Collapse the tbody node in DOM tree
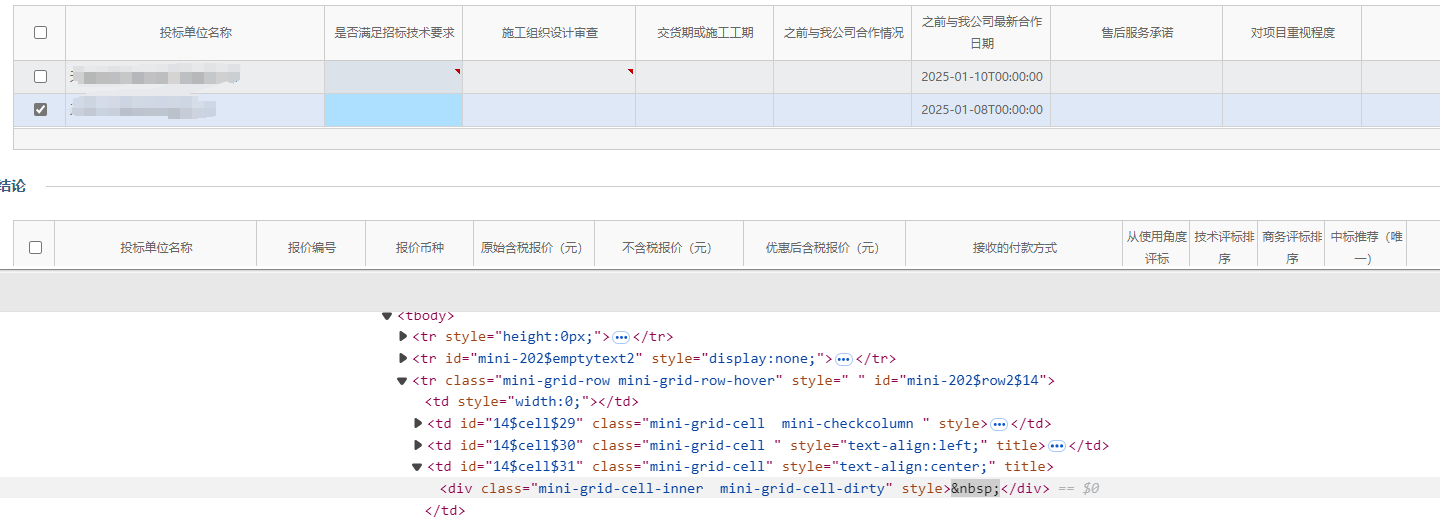Screen dimensions: 1440x524 click(x=387, y=316)
